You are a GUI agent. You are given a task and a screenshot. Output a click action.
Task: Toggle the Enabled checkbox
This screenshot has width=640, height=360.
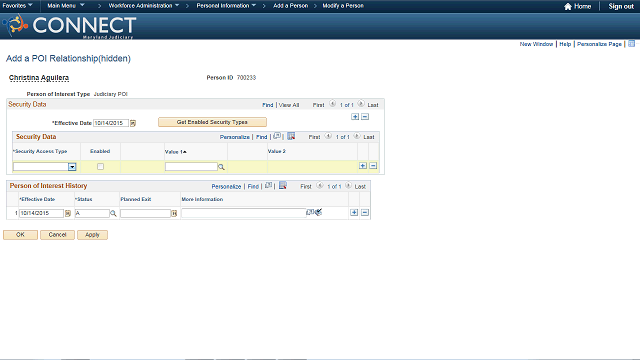pyautogui.click(x=100, y=167)
